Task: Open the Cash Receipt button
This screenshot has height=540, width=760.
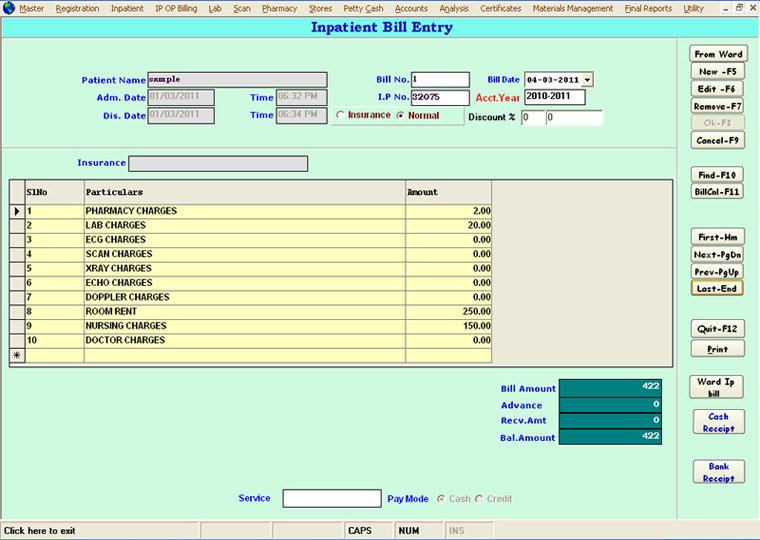Action: point(718,422)
